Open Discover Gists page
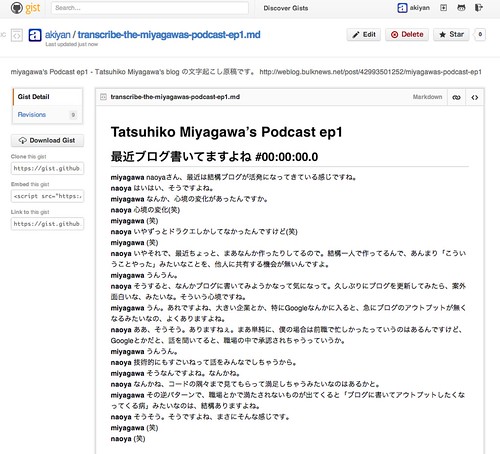Screen dimensions: 500x454 pyautogui.click(x=286, y=8)
